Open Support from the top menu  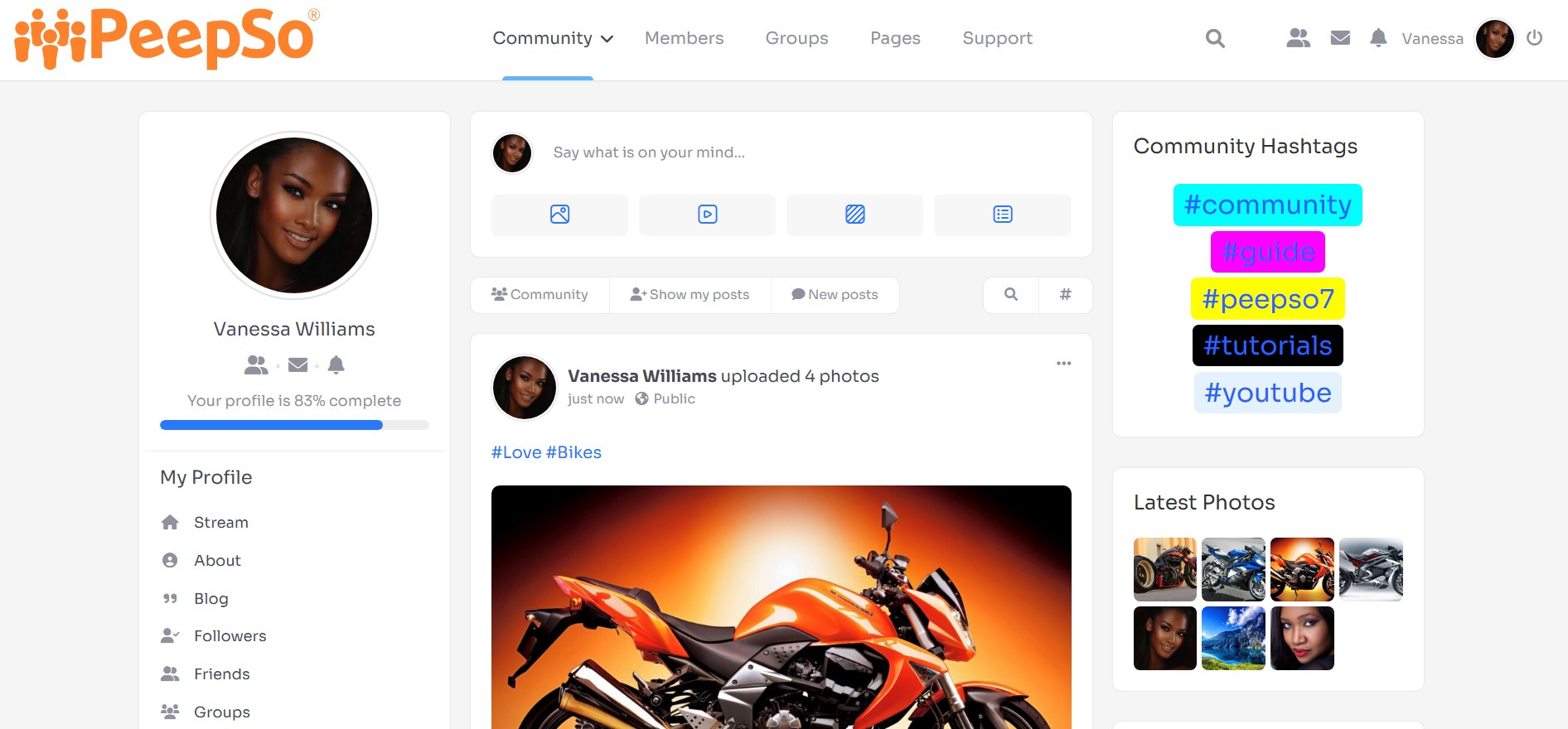tap(997, 38)
